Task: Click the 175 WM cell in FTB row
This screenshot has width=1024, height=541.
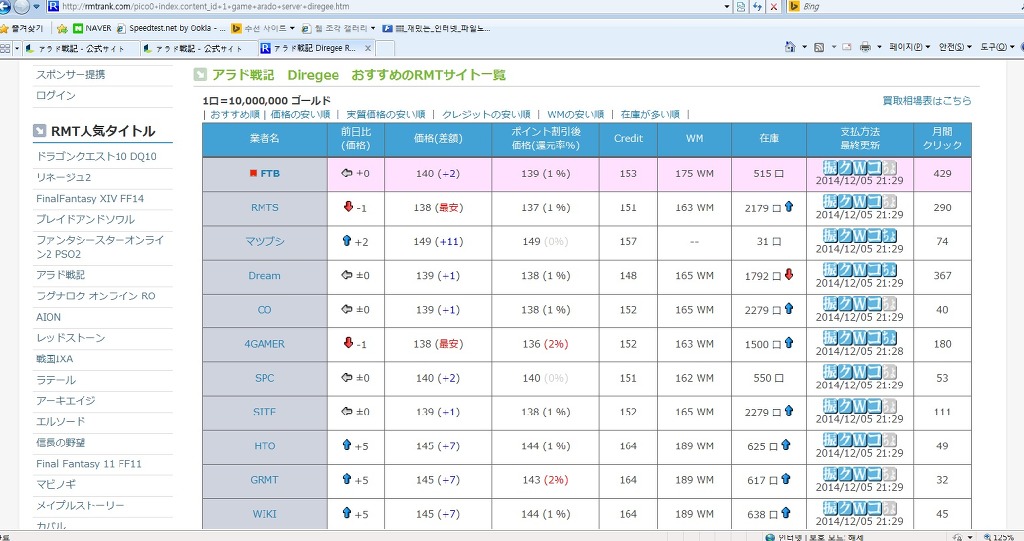Action: [694, 173]
